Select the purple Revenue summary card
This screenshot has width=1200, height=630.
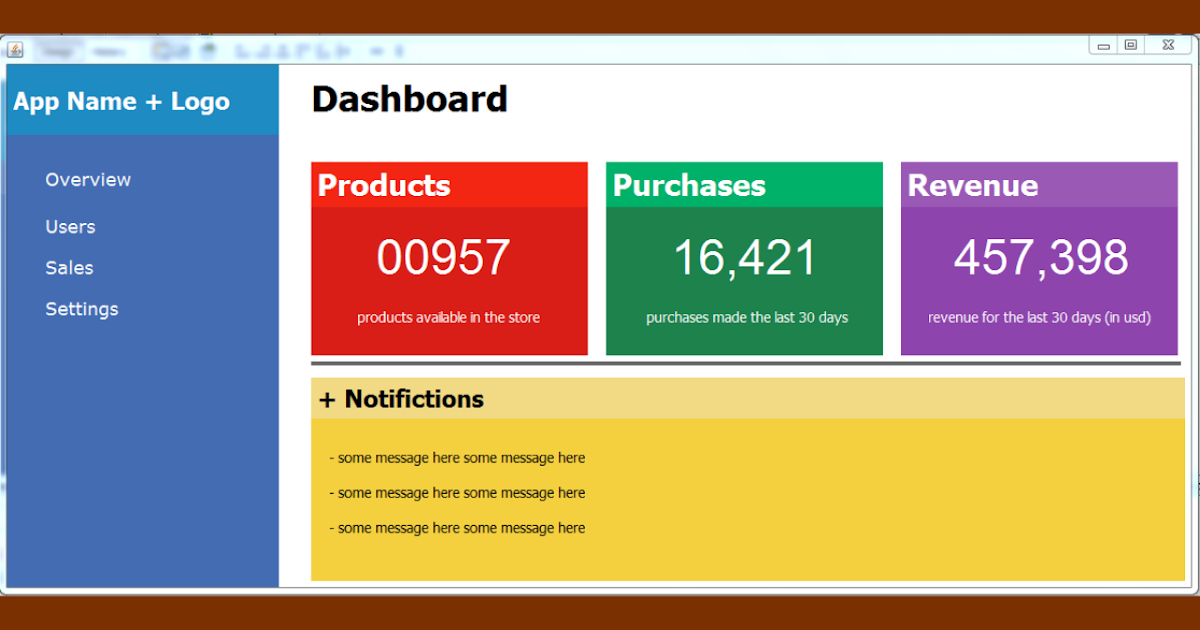[1039, 258]
